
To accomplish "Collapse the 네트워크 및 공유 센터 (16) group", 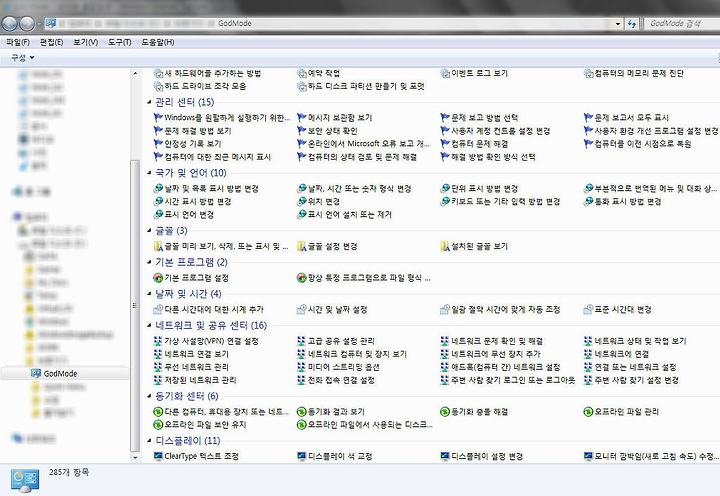I will coord(149,325).
